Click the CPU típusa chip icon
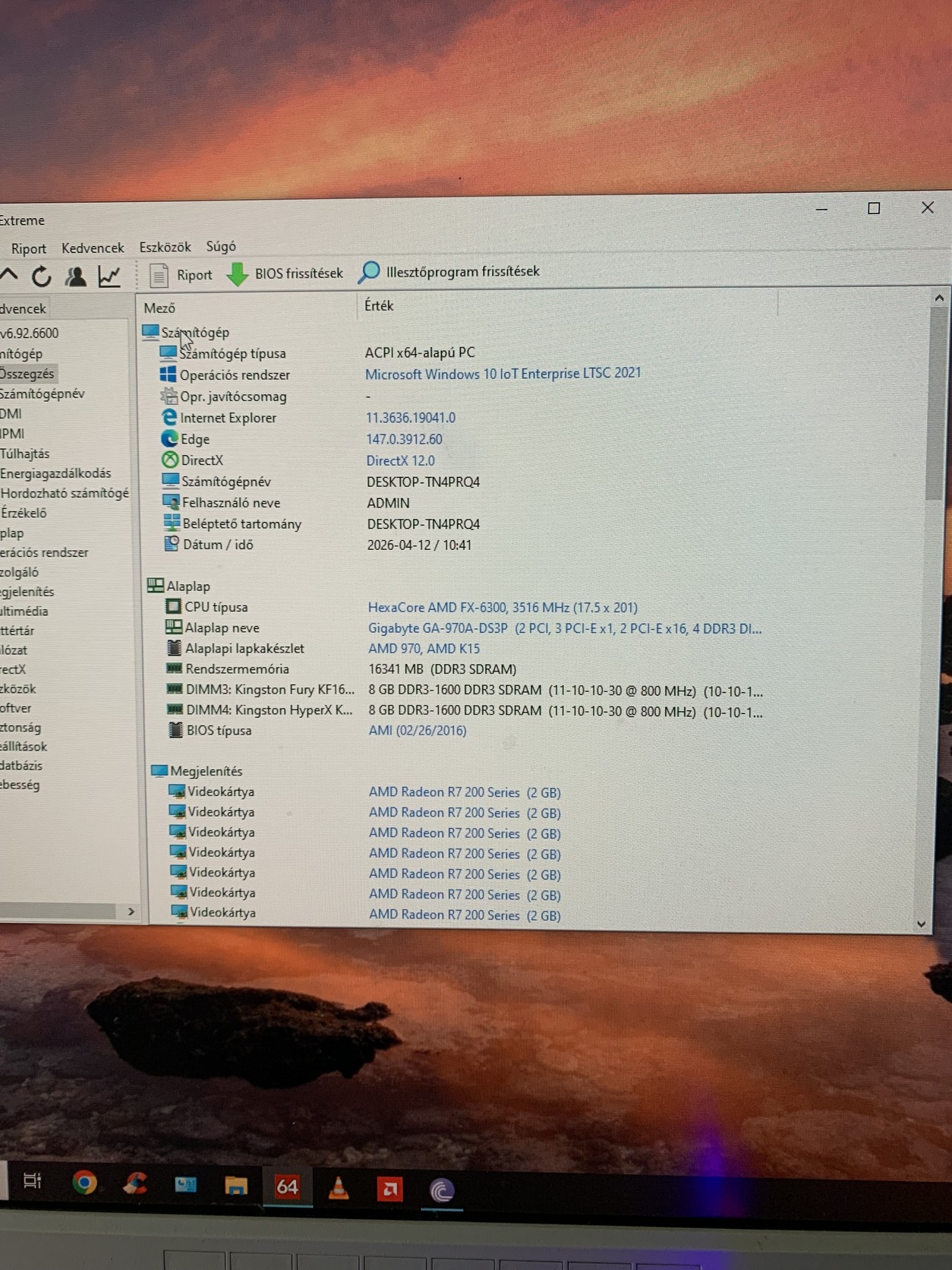Viewport: 952px width, 1270px height. [173, 606]
